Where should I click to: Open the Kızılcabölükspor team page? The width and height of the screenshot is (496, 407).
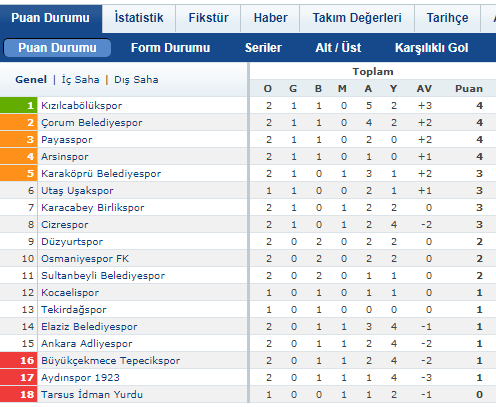point(82,106)
